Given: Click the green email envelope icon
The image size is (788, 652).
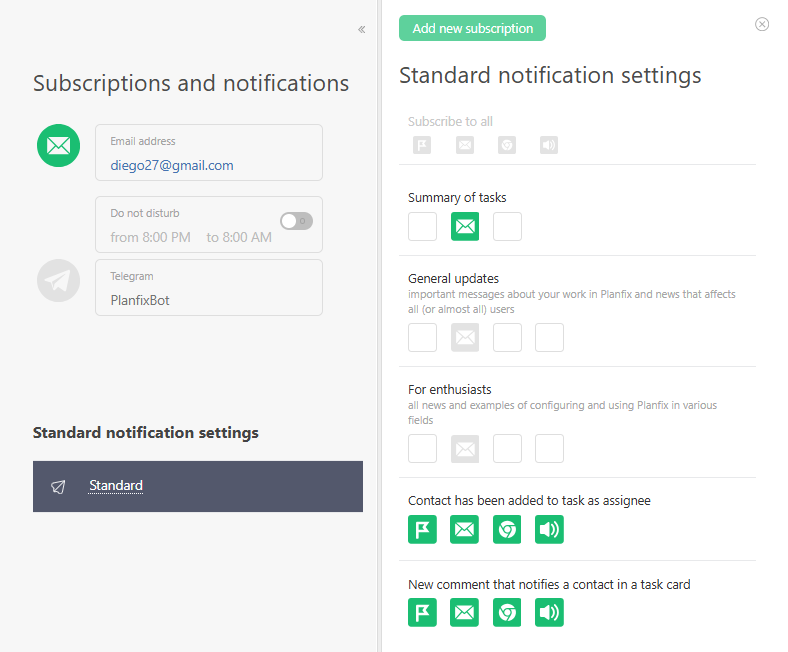Looking at the screenshot, I should coord(58,146).
